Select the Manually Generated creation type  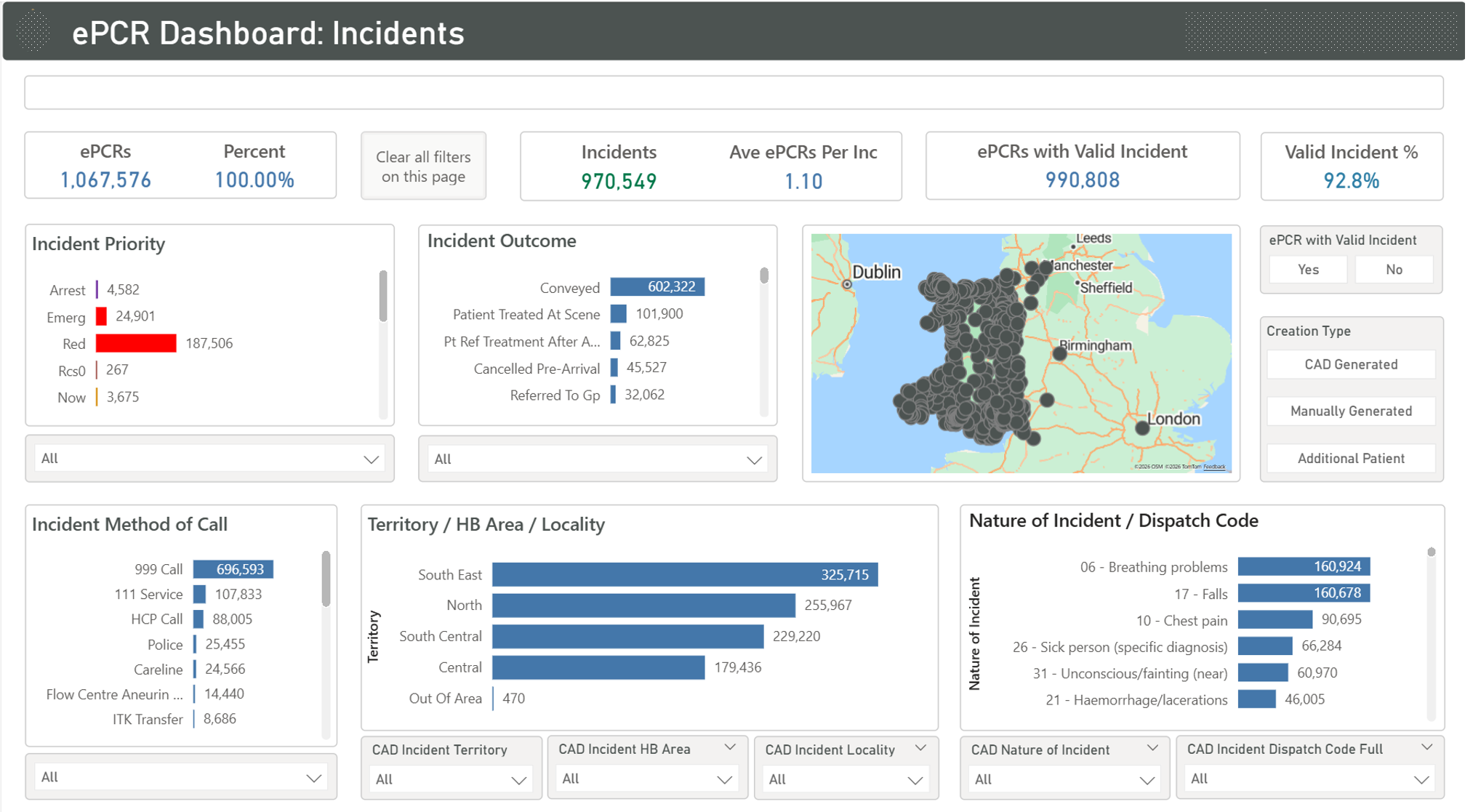(x=1350, y=411)
